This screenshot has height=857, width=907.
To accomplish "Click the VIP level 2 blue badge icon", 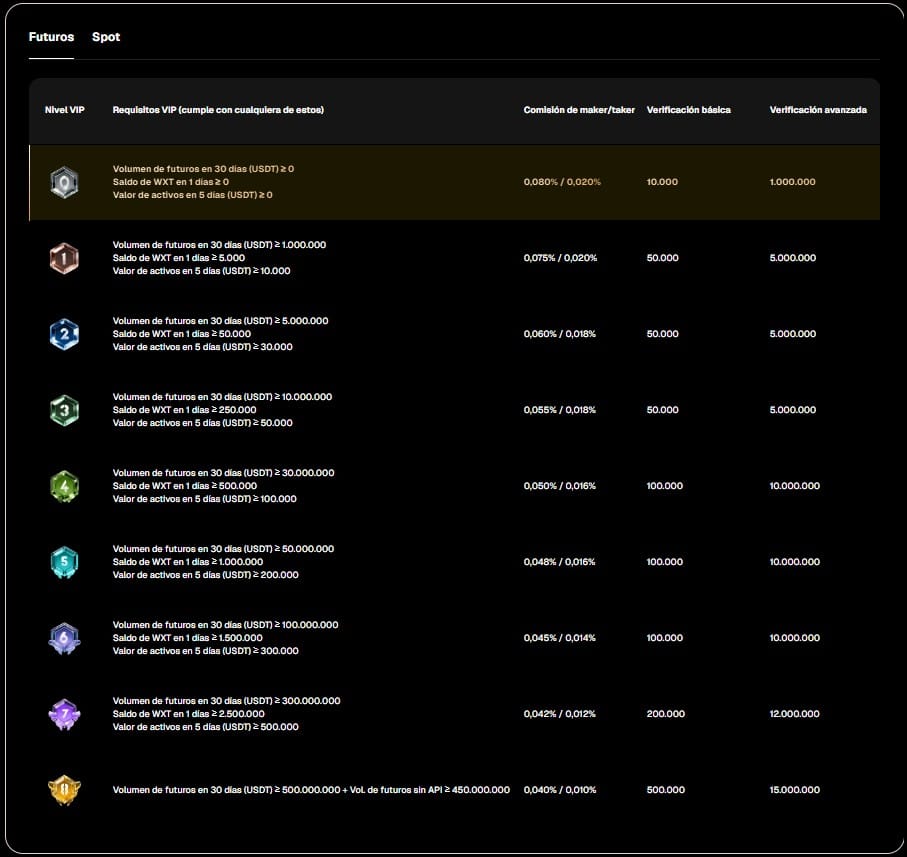I will point(64,334).
